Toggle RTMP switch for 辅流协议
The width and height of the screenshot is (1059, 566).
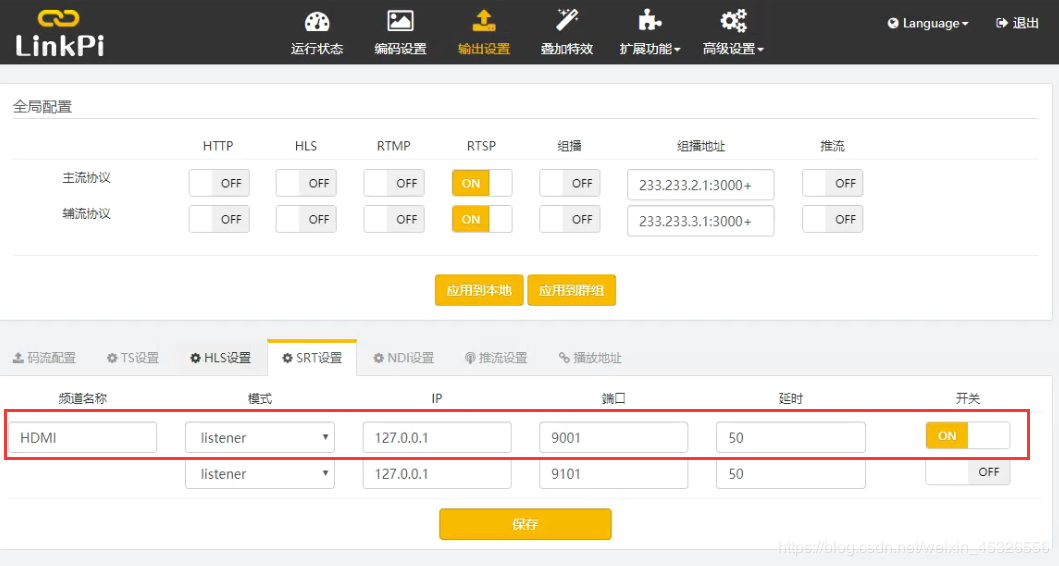(x=394, y=219)
